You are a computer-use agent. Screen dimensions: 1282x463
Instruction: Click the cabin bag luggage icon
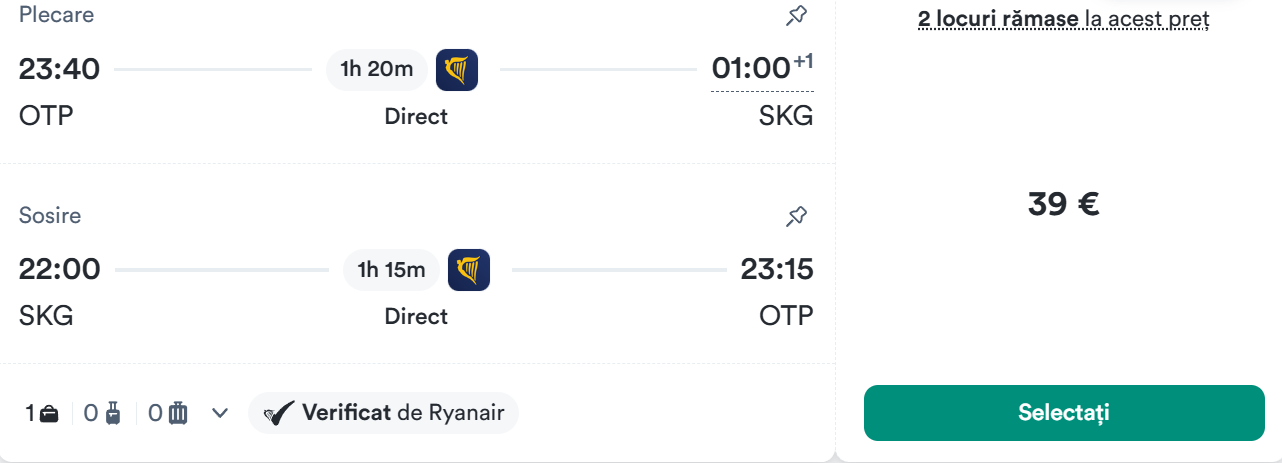tap(113, 413)
